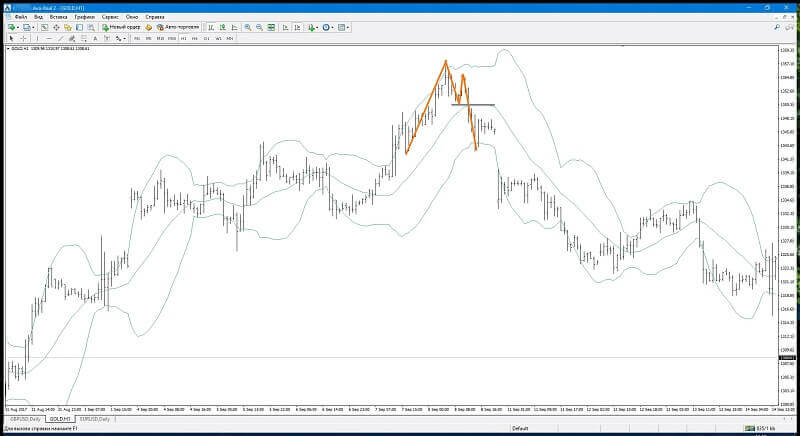Click the New Order button
Image resolution: width=800 pixels, height=436 pixels.
coord(121,27)
